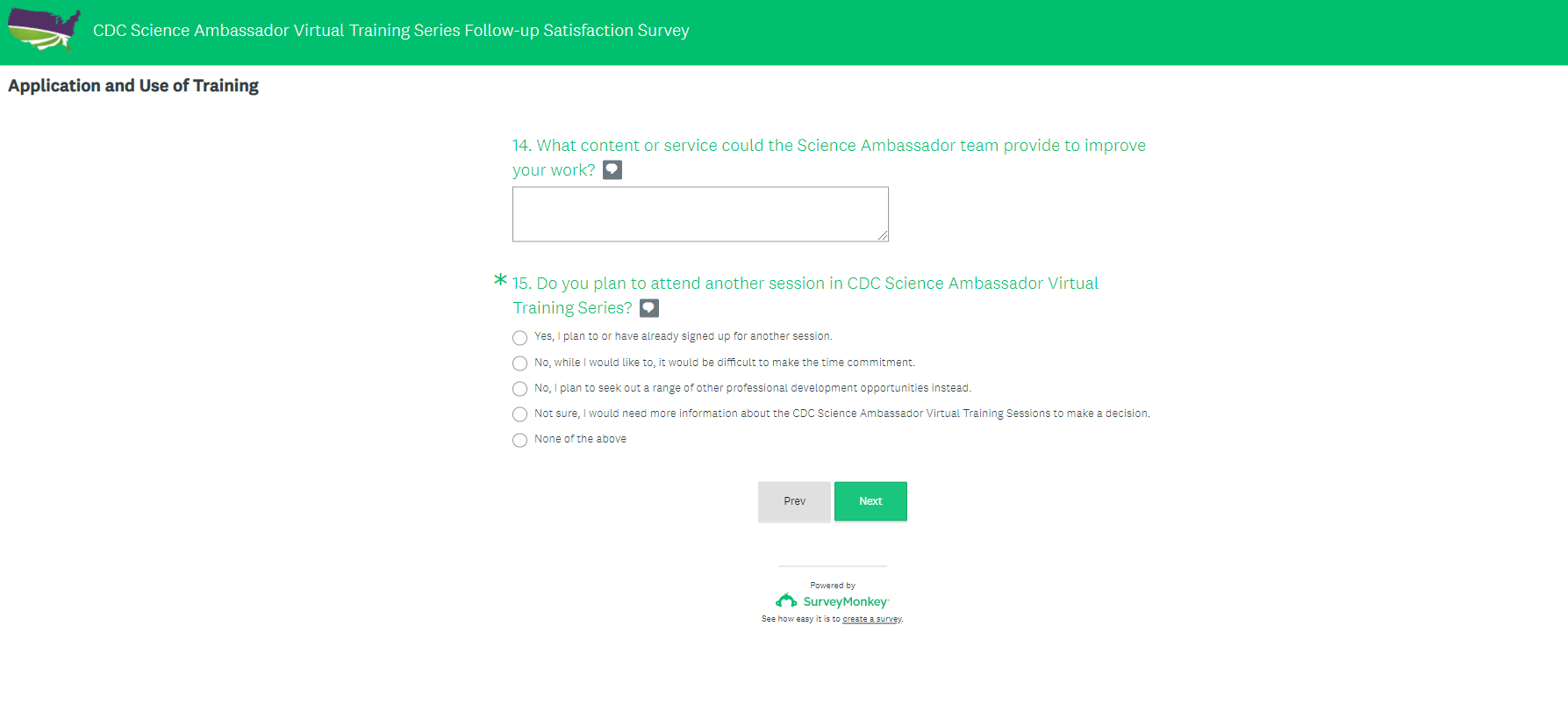Click question 14 title text
The height and width of the screenshot is (705, 1568).
(x=828, y=146)
